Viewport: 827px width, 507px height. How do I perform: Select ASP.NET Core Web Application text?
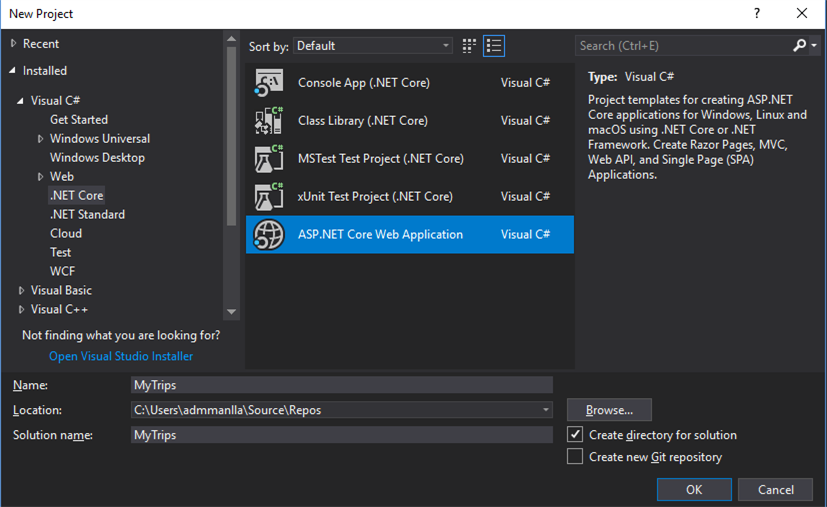[x=380, y=235]
